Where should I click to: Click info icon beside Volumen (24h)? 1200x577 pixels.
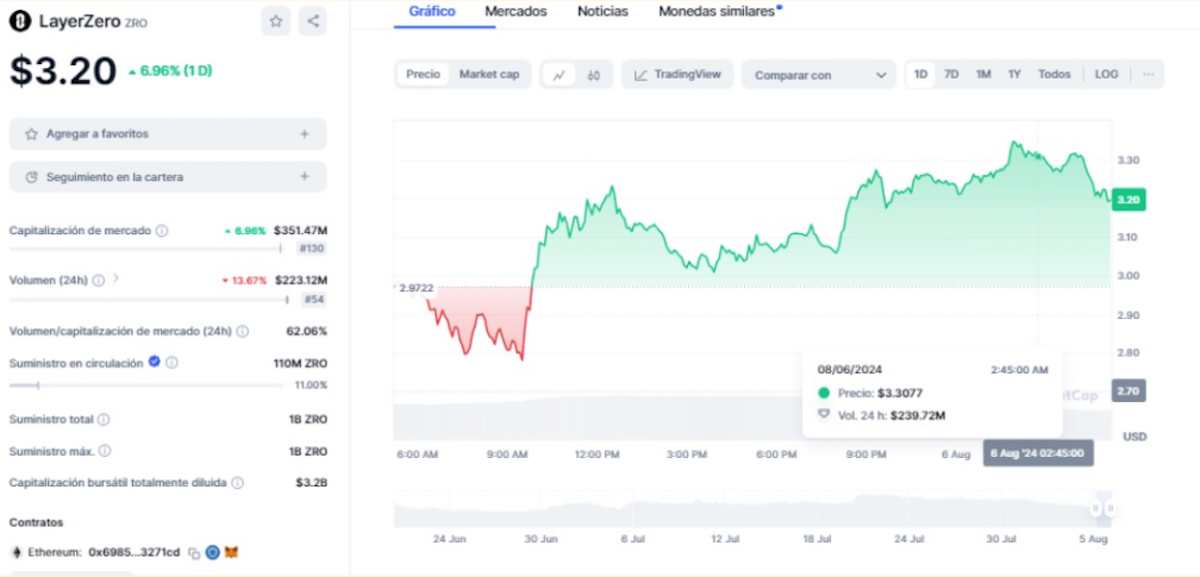pos(98,281)
